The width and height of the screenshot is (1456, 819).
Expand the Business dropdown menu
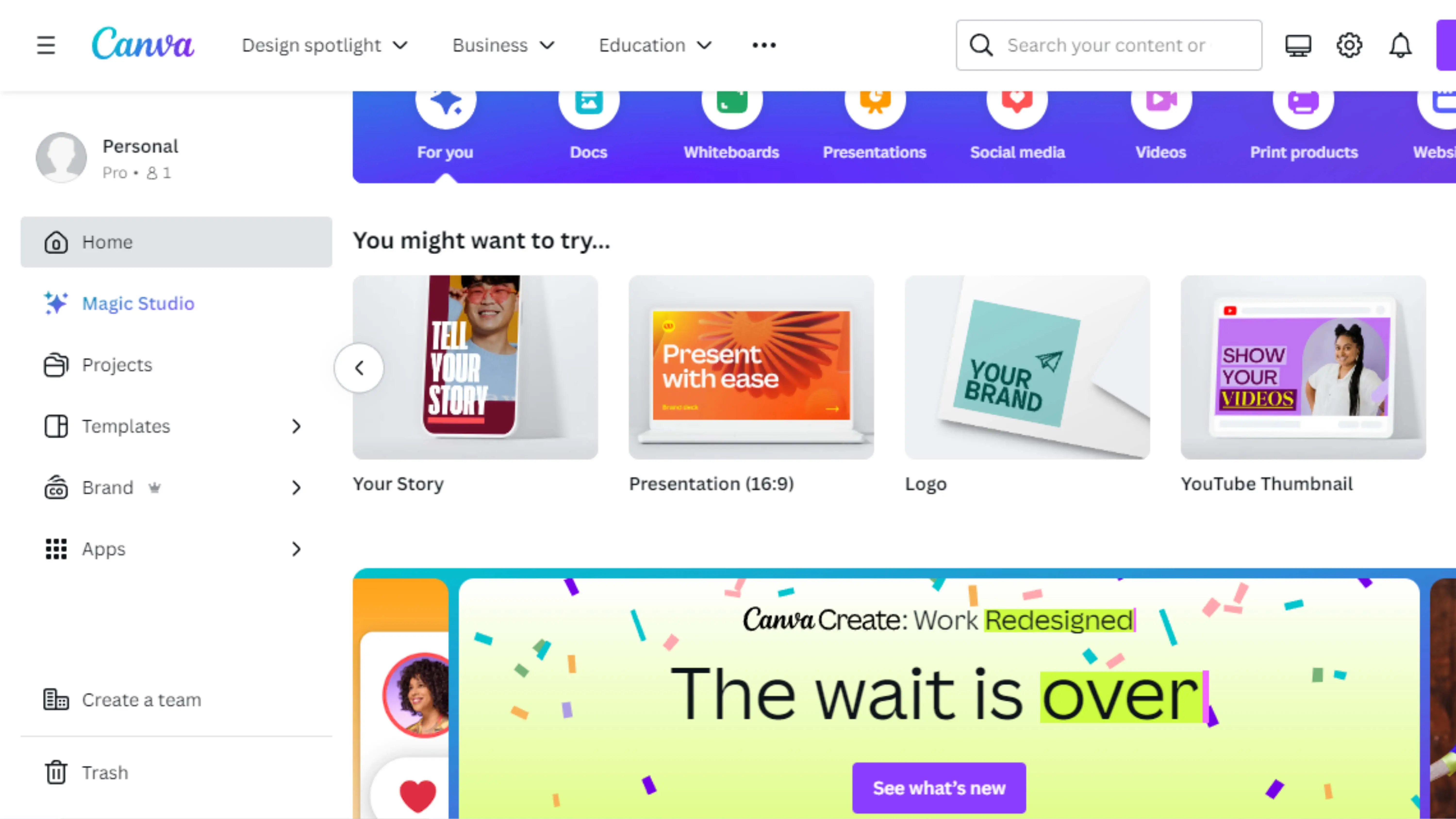coord(503,45)
